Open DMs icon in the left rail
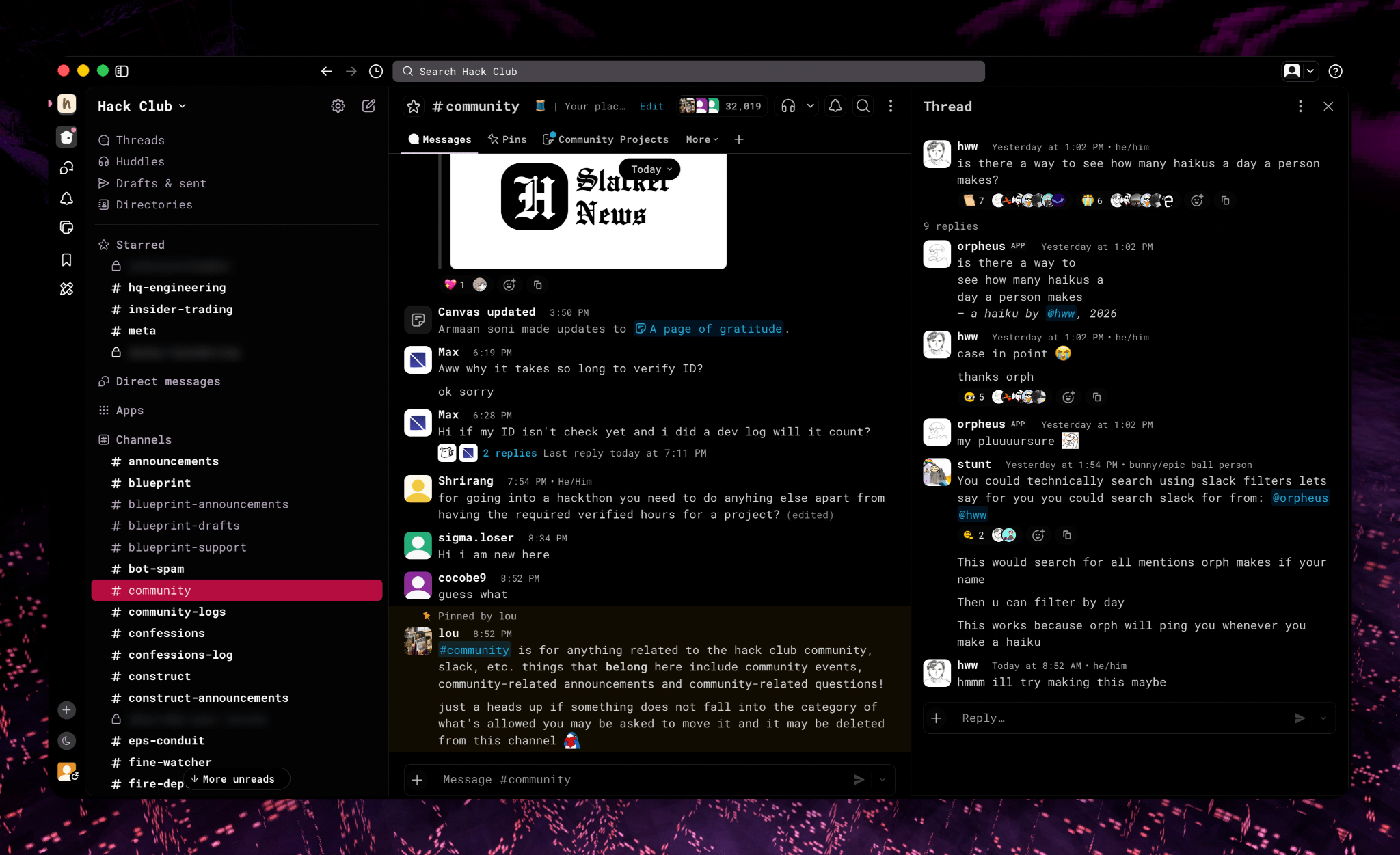Viewport: 1400px width, 855px height. [66, 168]
